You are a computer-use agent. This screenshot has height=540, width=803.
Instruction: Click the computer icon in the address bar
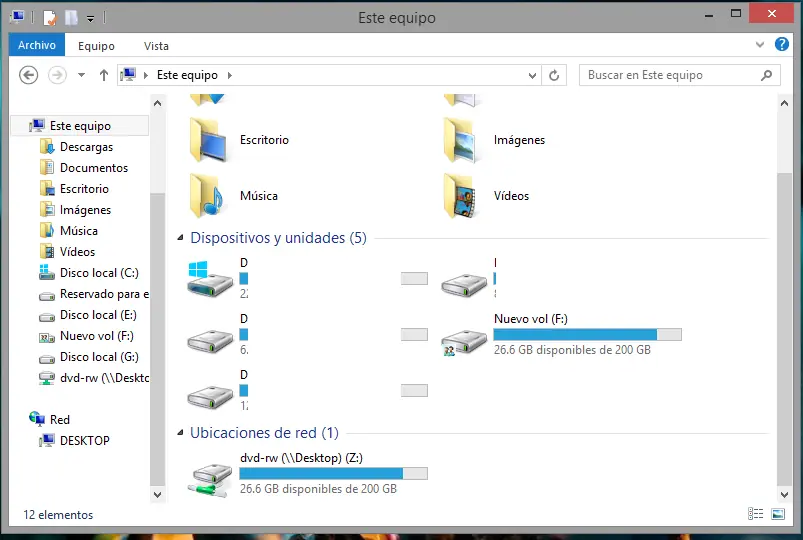tap(128, 75)
